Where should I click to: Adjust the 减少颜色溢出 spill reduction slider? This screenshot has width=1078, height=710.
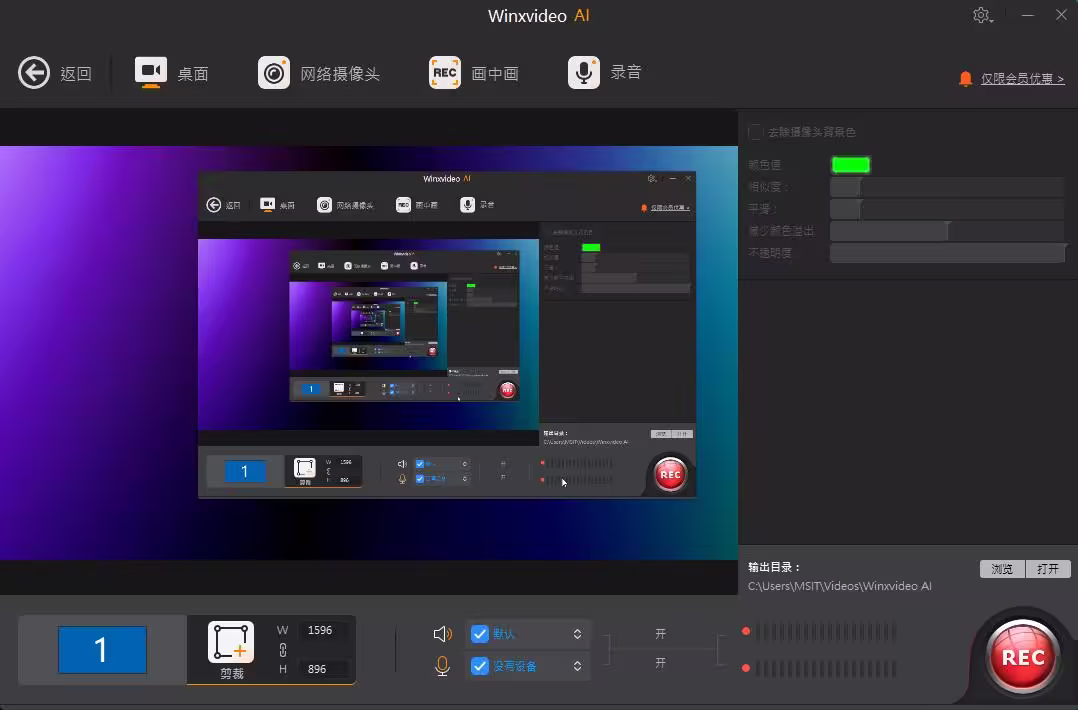(x=947, y=231)
